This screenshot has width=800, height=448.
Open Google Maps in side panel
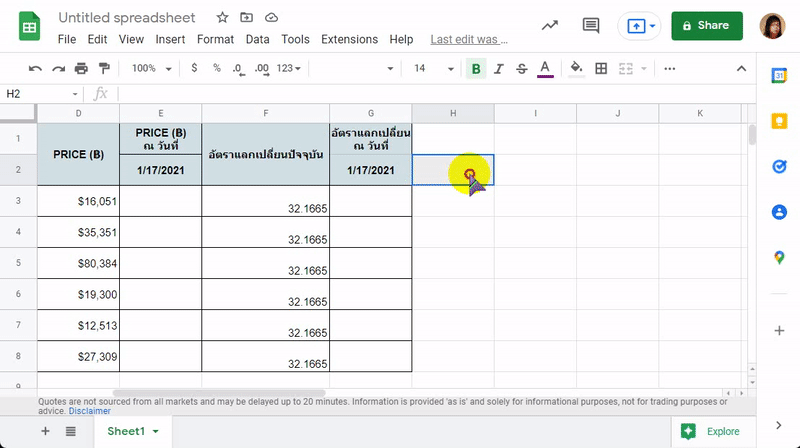tap(779, 258)
